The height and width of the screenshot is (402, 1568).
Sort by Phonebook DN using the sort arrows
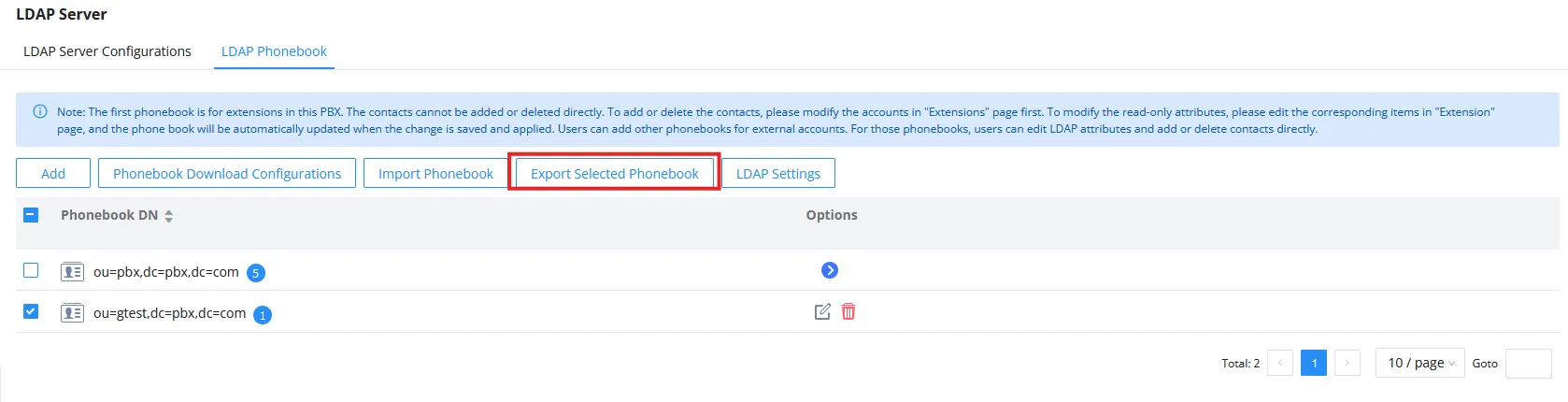(x=169, y=216)
